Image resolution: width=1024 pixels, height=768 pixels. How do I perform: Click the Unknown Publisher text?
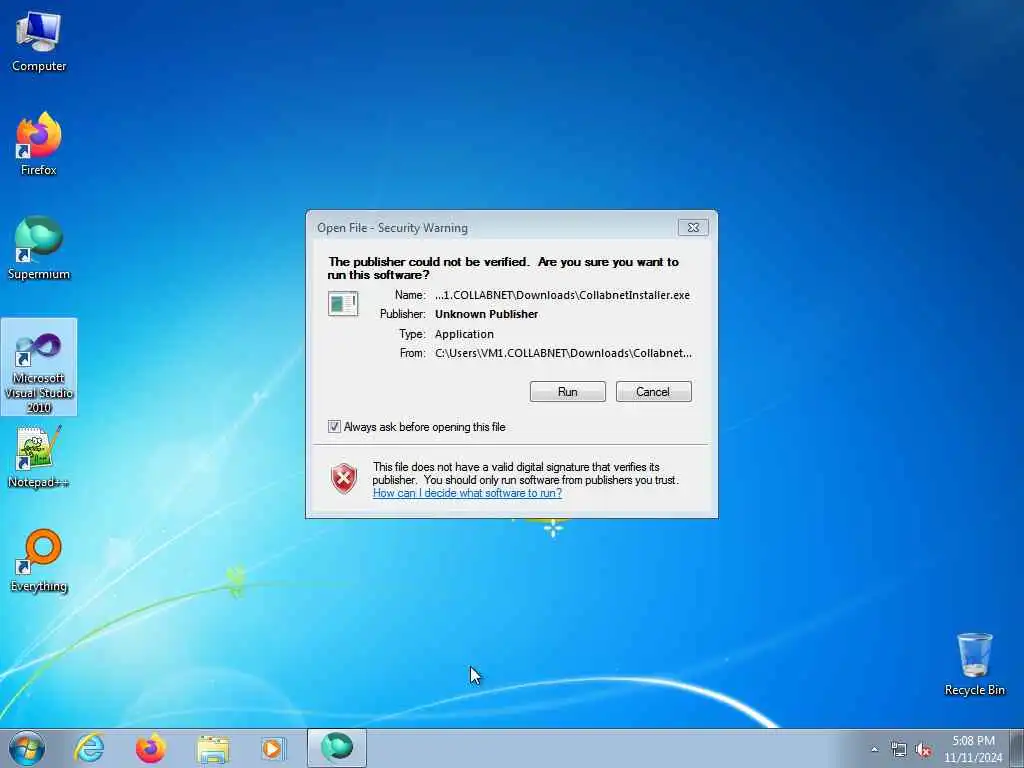pos(487,314)
